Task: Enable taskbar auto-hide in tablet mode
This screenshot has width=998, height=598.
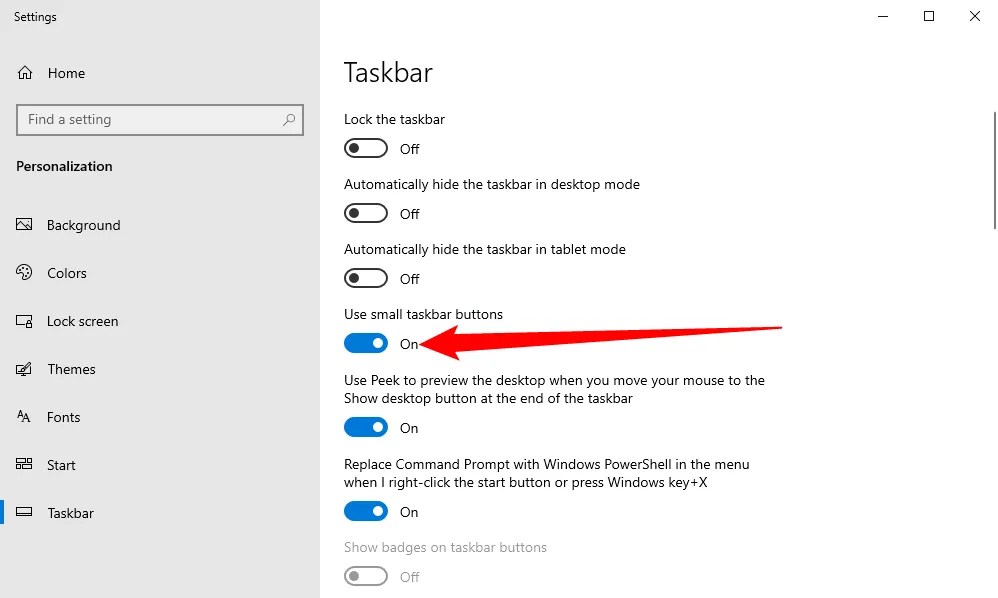Action: coord(366,278)
